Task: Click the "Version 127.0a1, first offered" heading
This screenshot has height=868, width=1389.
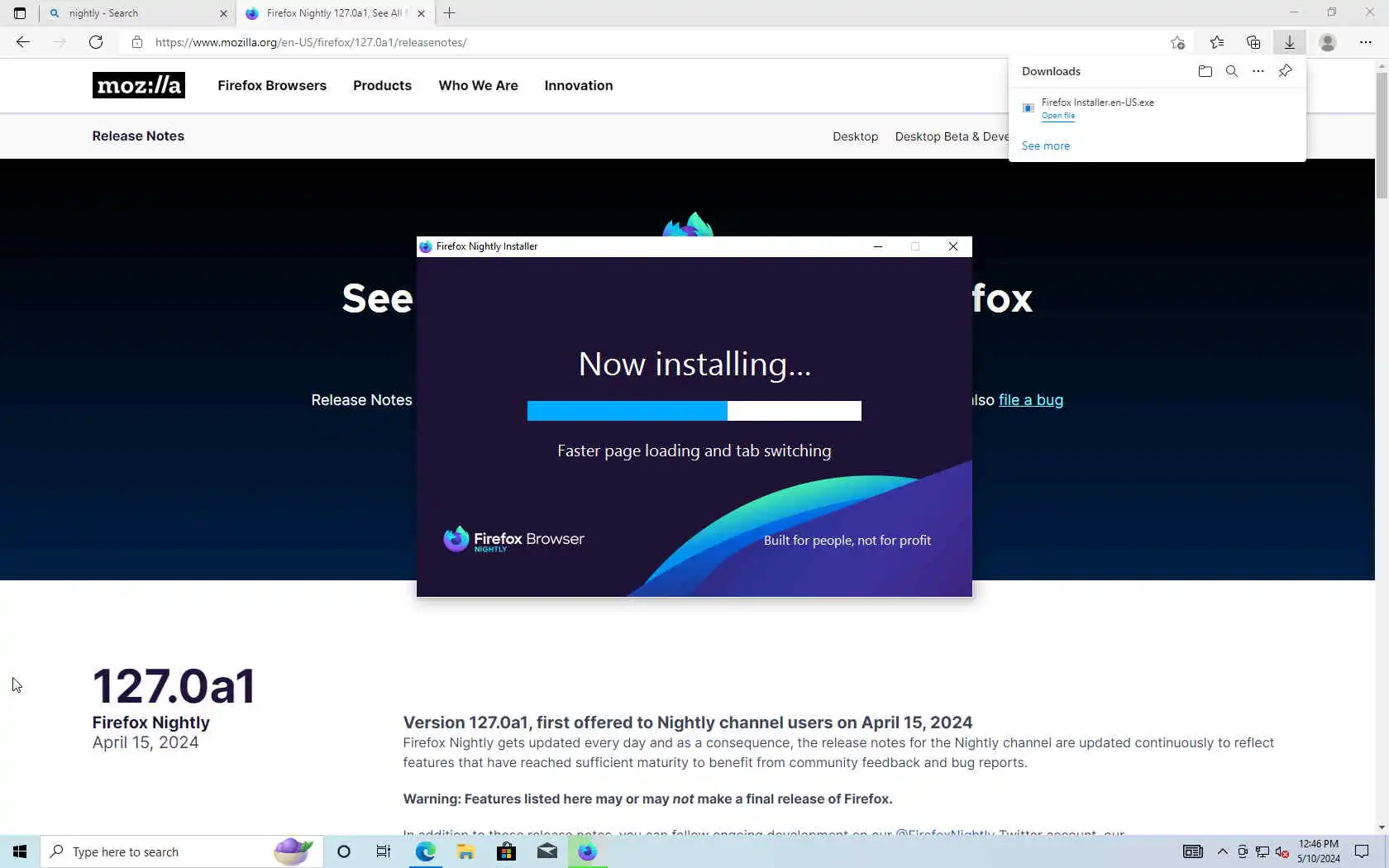Action: click(x=688, y=723)
